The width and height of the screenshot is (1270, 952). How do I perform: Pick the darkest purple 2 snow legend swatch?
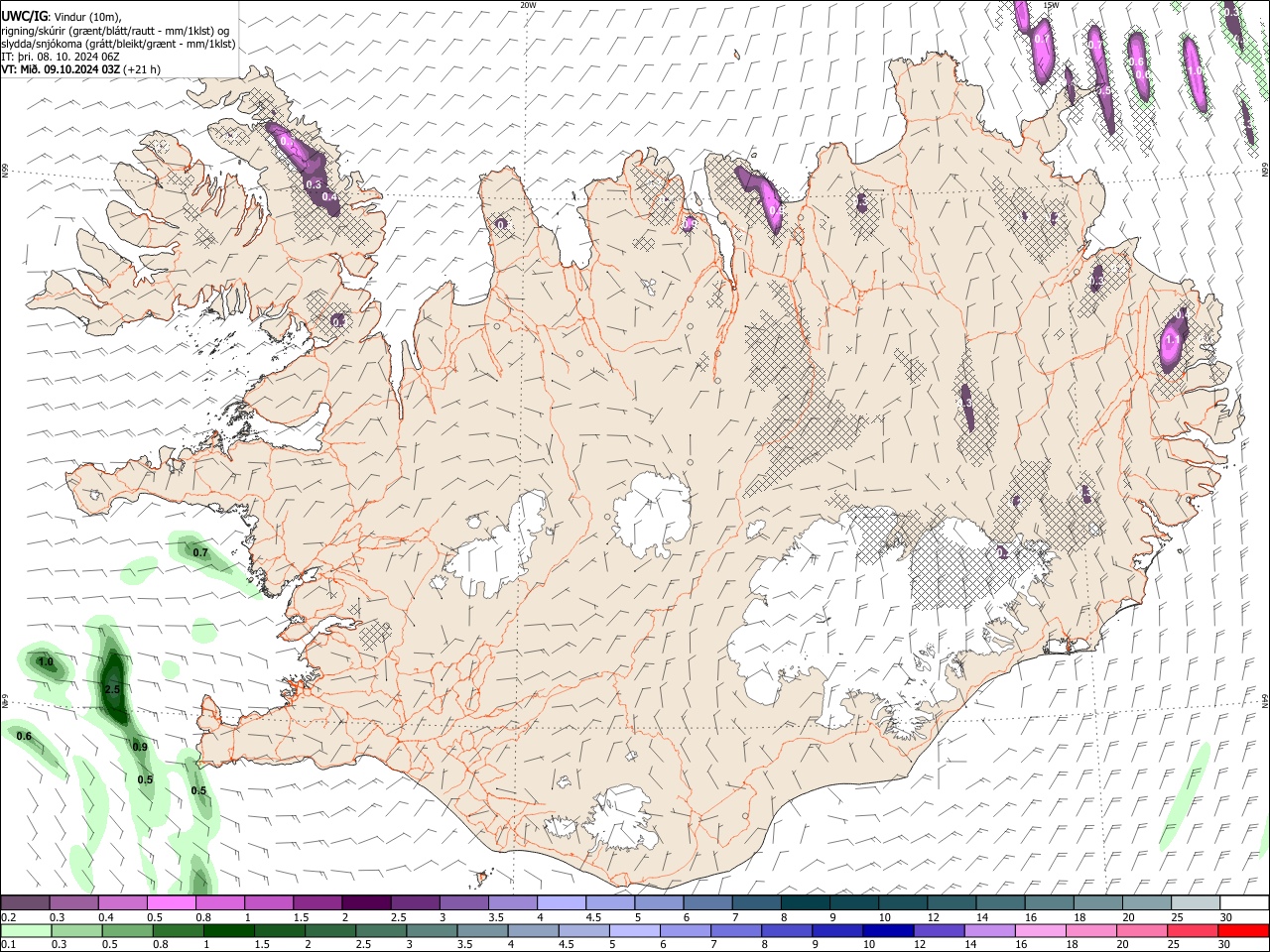pyautogui.click(x=365, y=903)
